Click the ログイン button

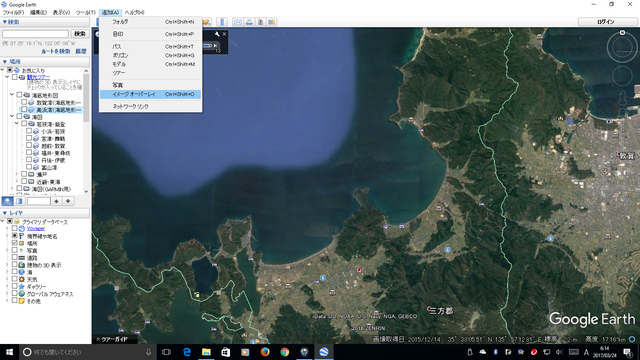[605, 22]
